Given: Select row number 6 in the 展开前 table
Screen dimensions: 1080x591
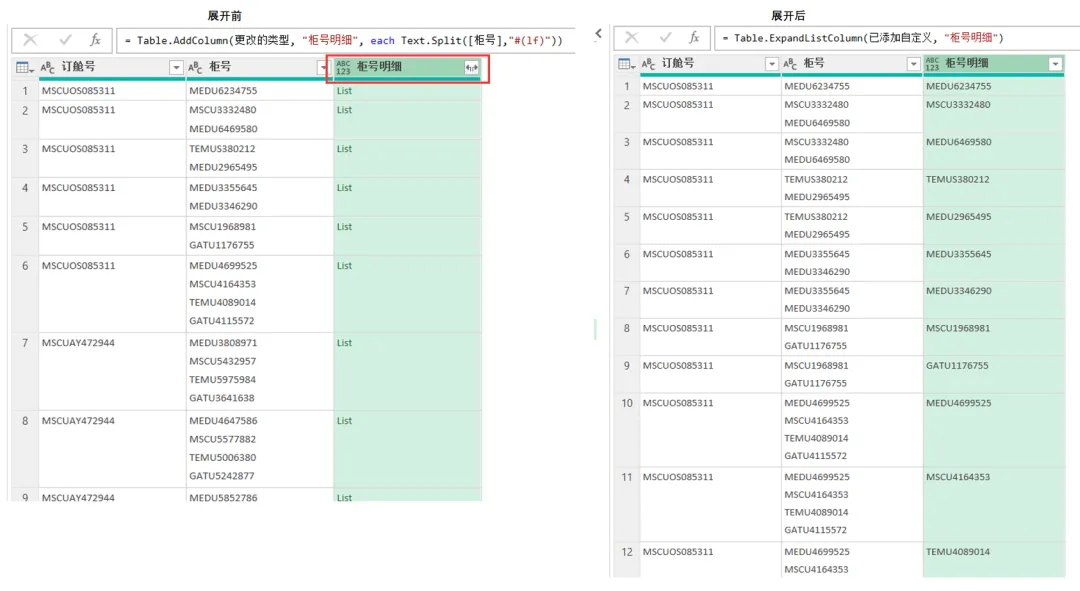Looking at the screenshot, I should pyautogui.click(x=25, y=266).
